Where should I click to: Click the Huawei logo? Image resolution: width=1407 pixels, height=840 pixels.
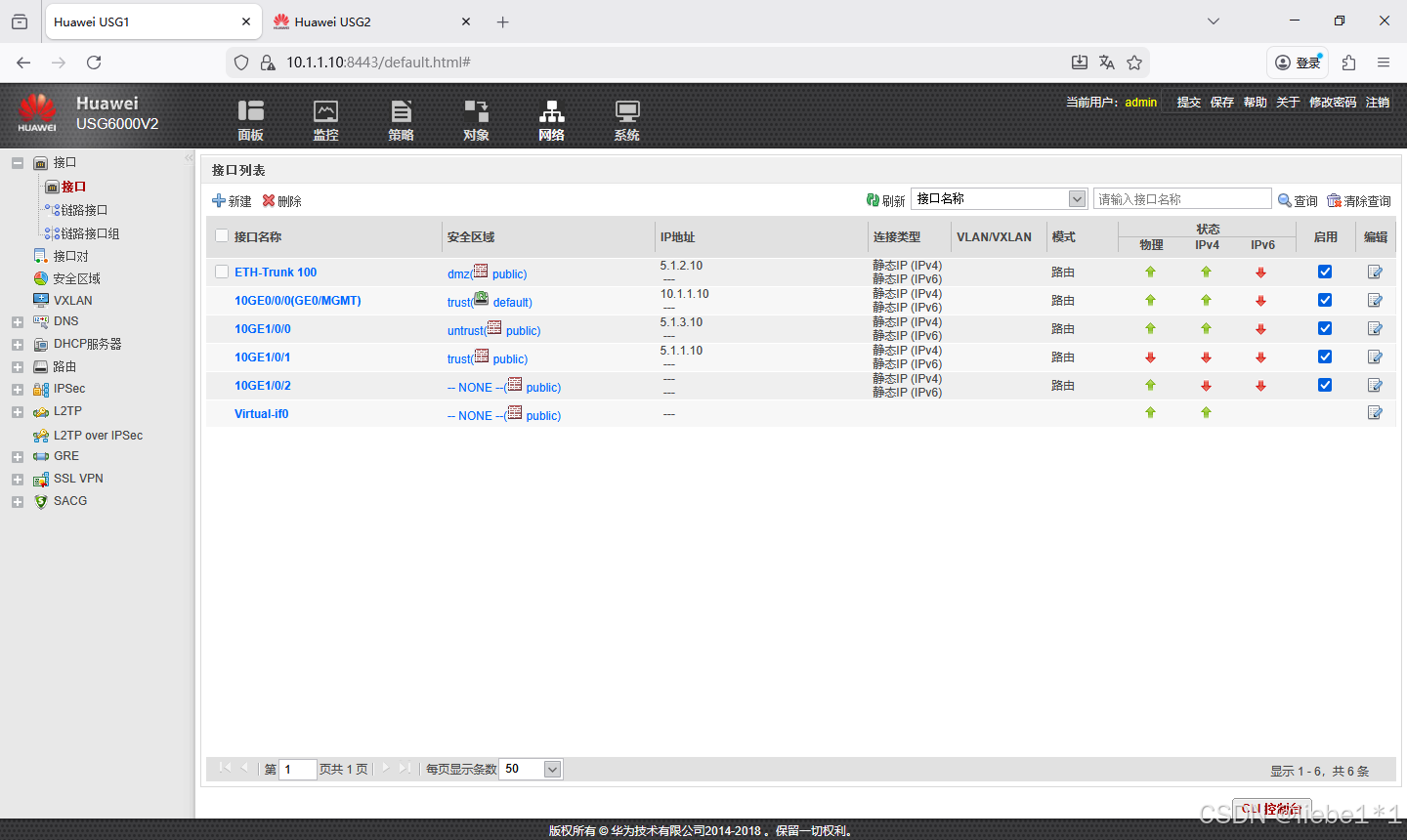coord(37,111)
